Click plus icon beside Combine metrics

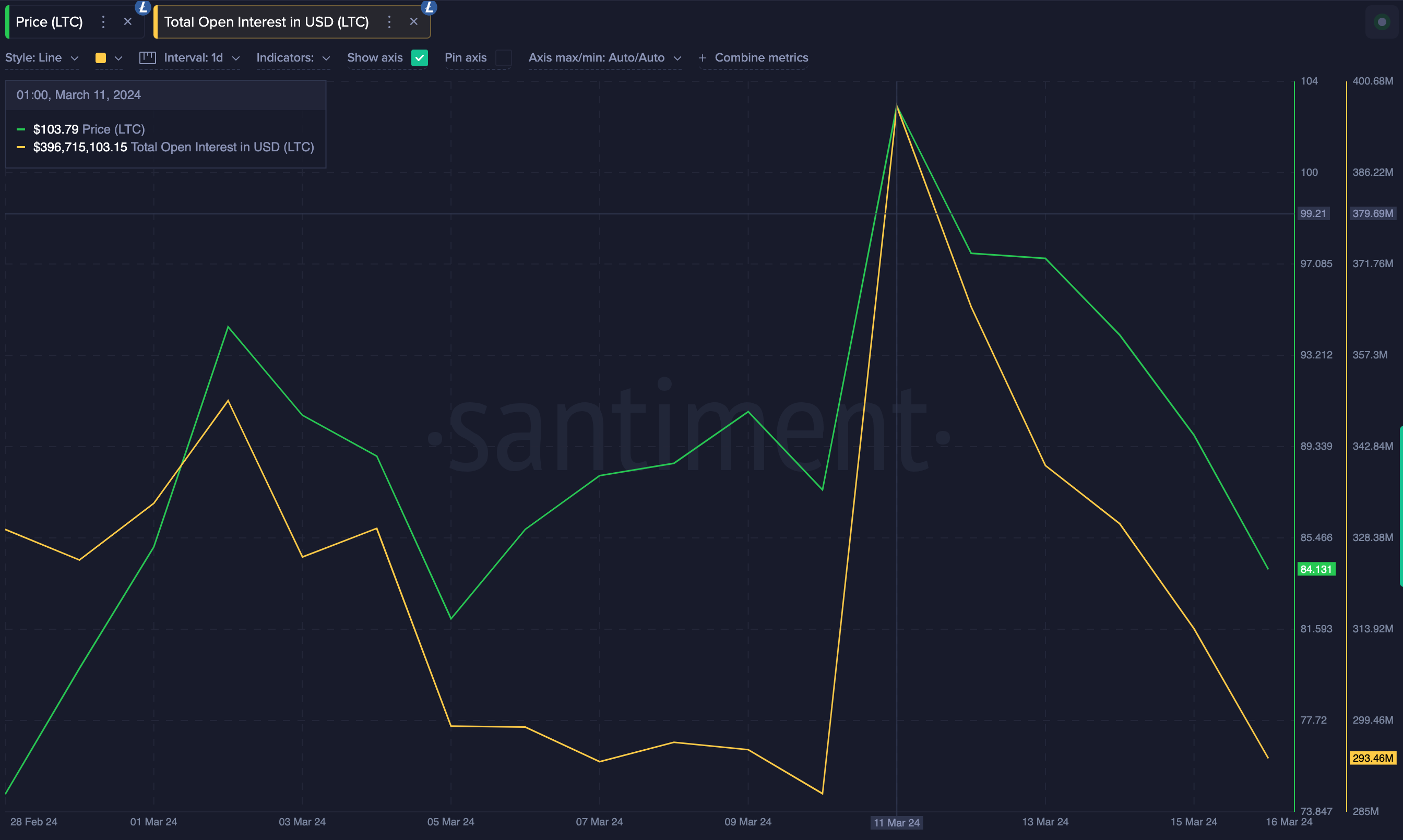[702, 58]
